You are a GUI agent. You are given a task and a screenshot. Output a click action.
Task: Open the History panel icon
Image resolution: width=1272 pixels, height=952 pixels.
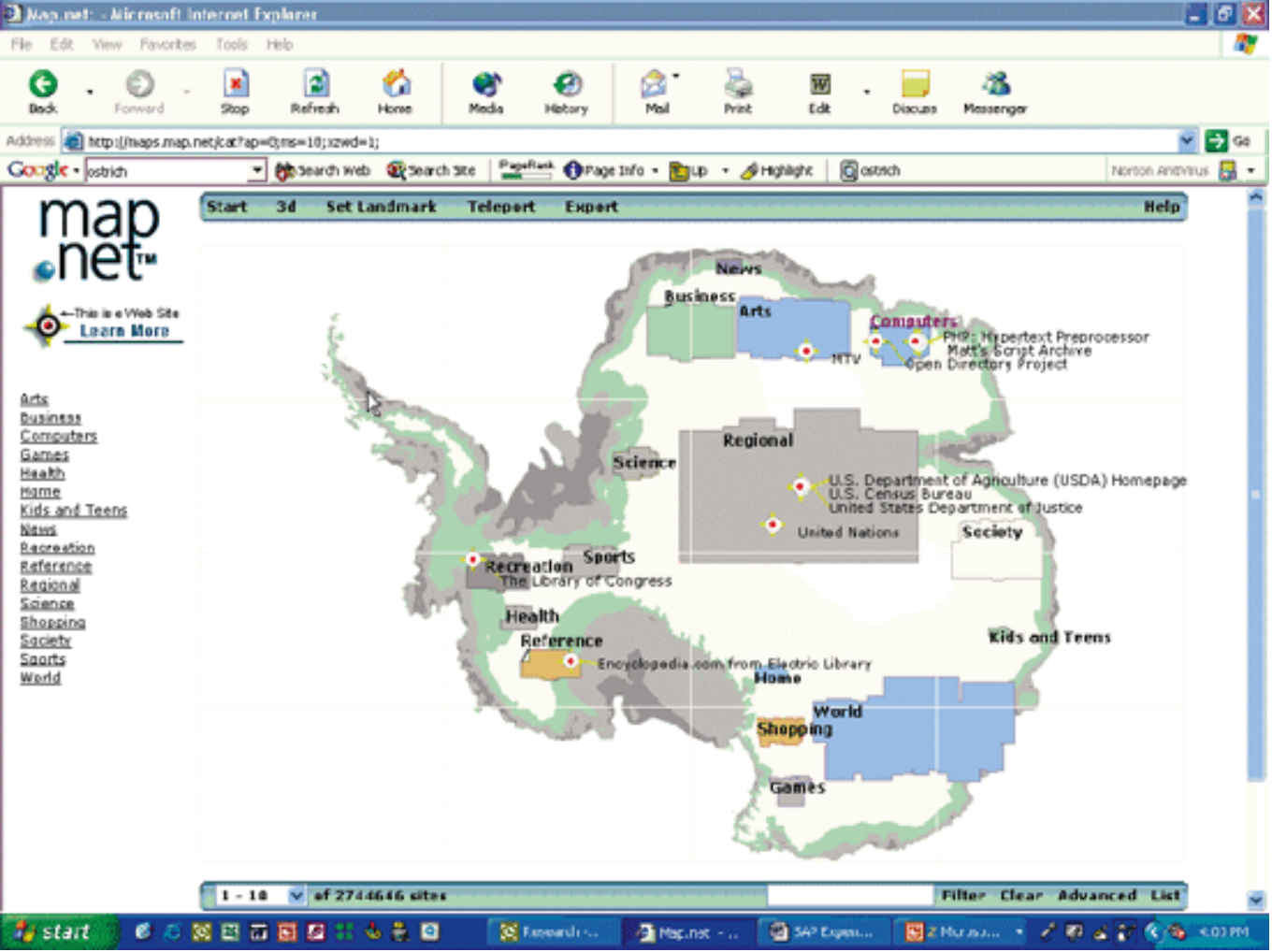pyautogui.click(x=567, y=85)
